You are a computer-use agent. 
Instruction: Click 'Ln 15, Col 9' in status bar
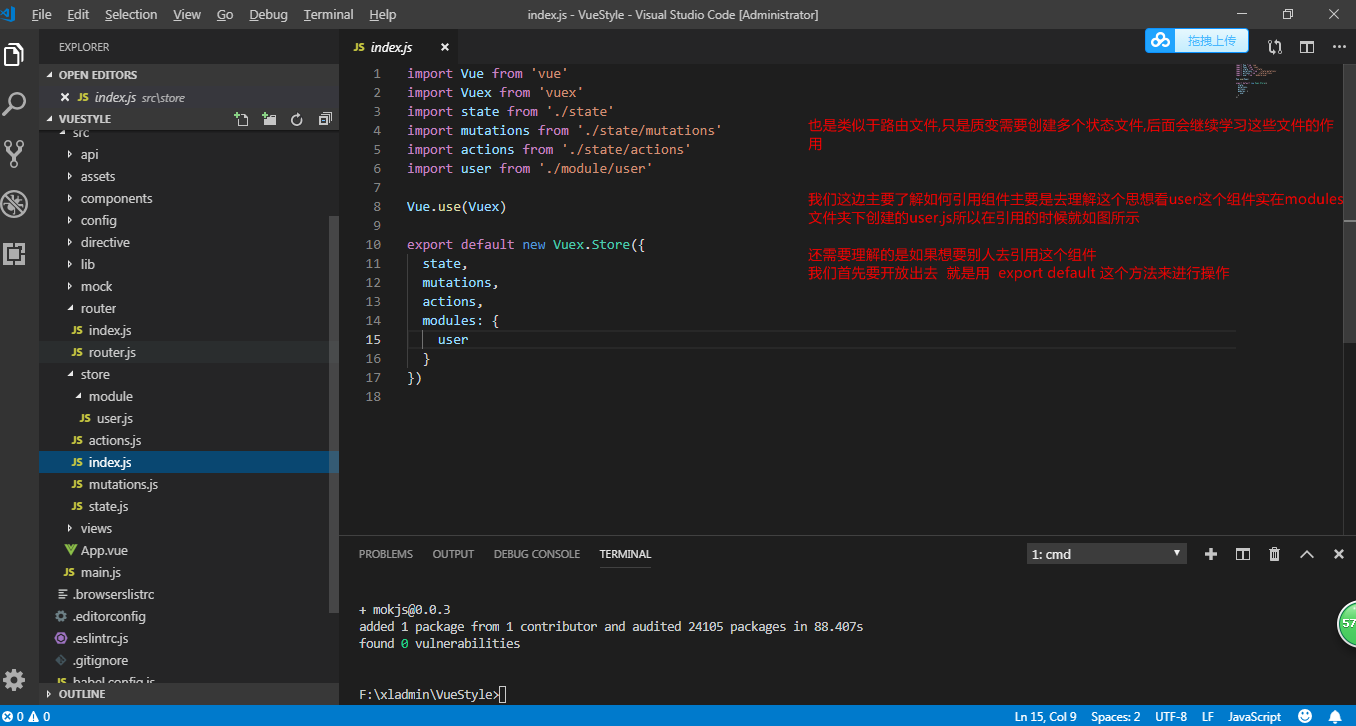point(1045,716)
